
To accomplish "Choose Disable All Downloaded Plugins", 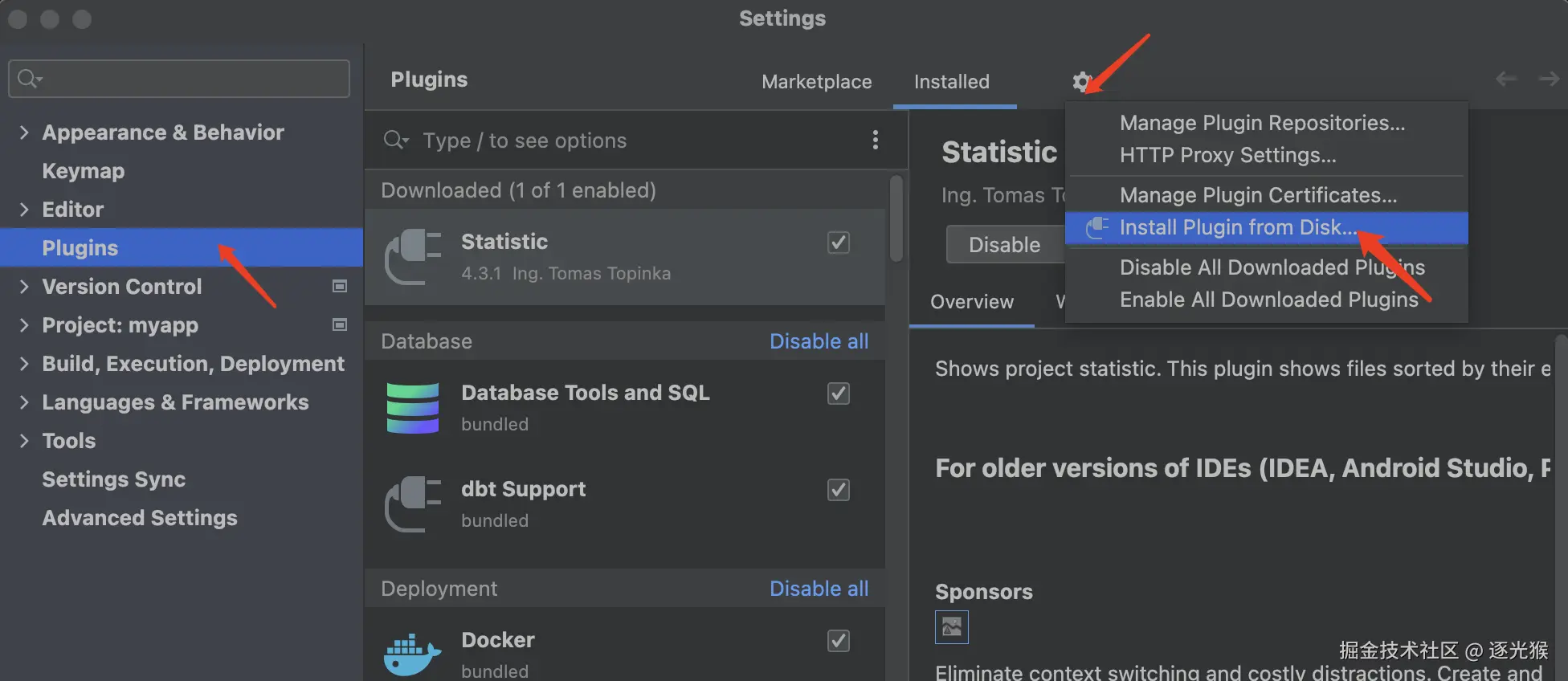I will [x=1266, y=267].
